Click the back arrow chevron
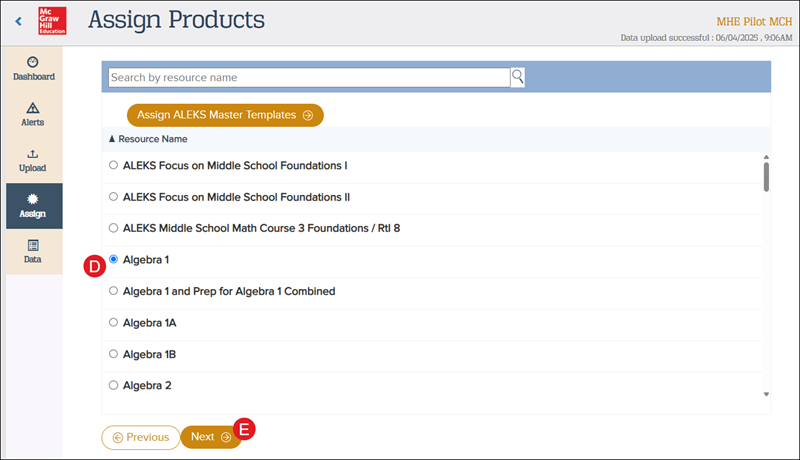This screenshot has height=460, width=800. point(18,20)
